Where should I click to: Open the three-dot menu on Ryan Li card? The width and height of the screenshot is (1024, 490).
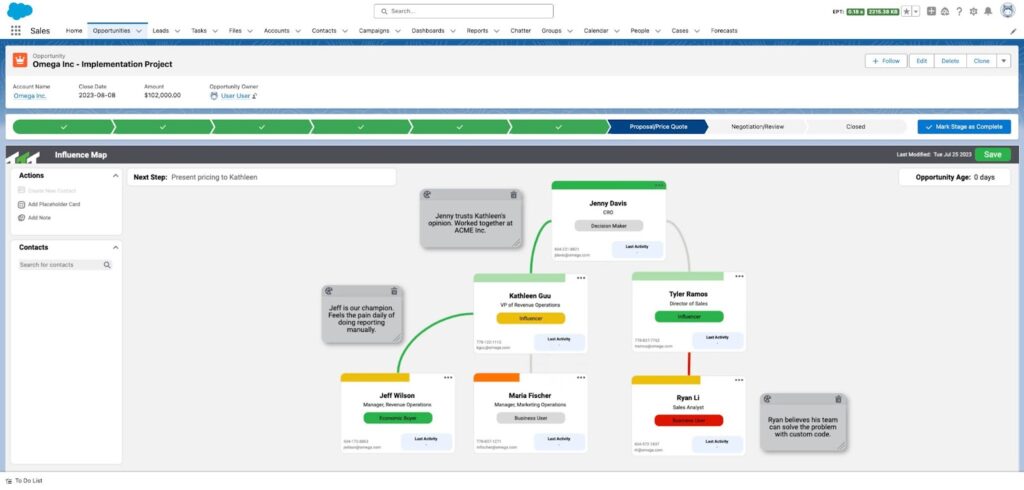[x=739, y=380]
